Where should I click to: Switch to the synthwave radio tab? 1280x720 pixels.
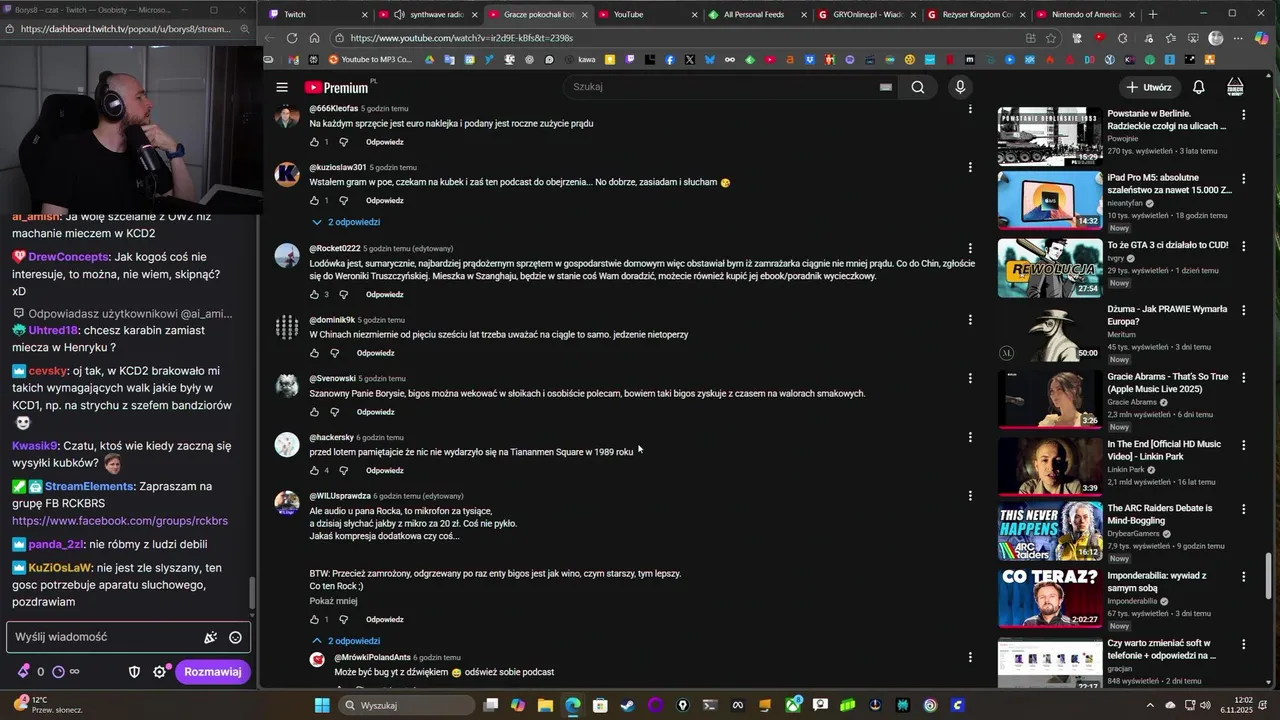point(428,14)
